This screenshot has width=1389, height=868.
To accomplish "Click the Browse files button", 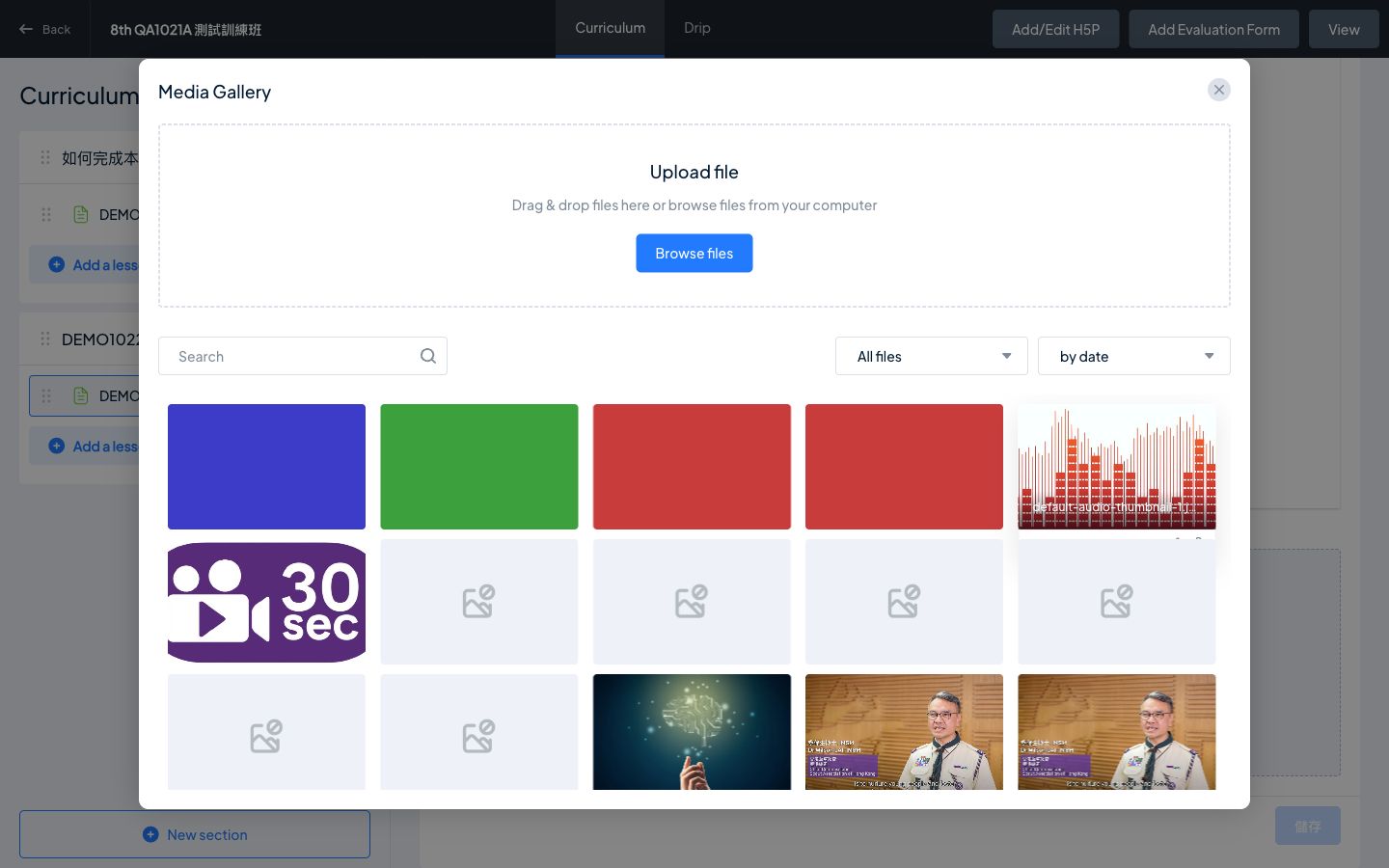I will point(694,253).
